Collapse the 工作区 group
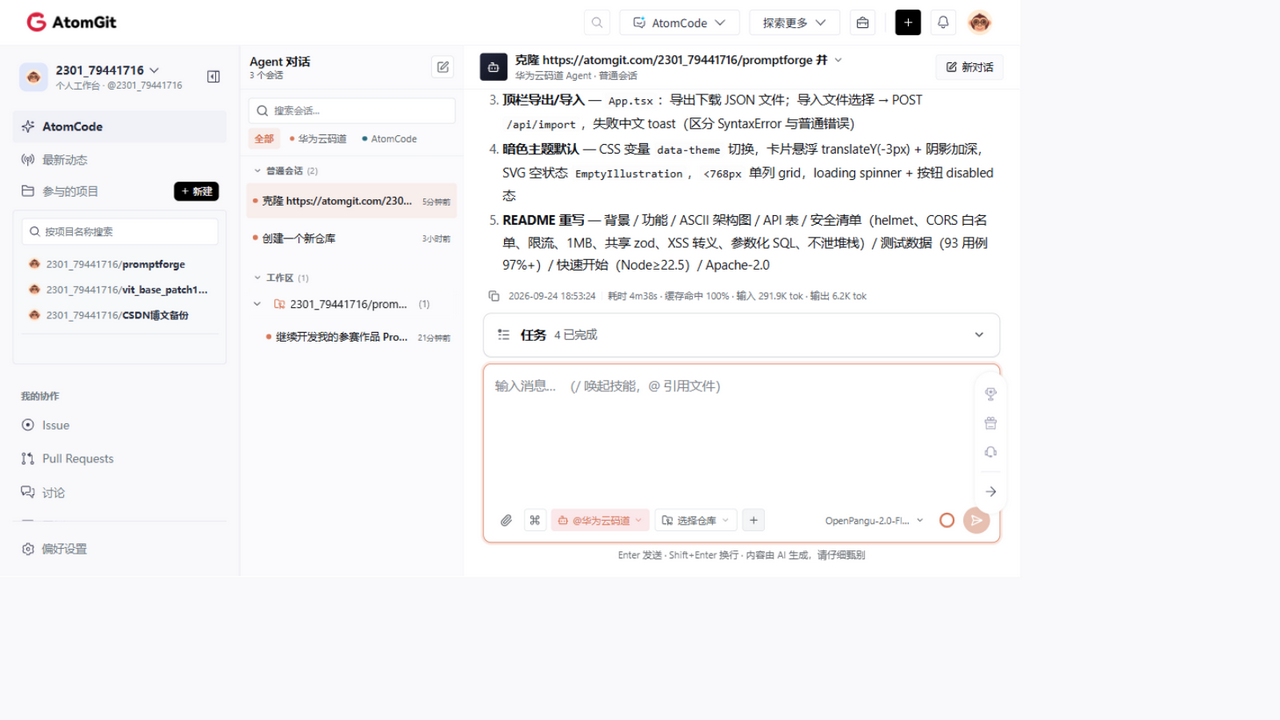 pyautogui.click(x=258, y=278)
